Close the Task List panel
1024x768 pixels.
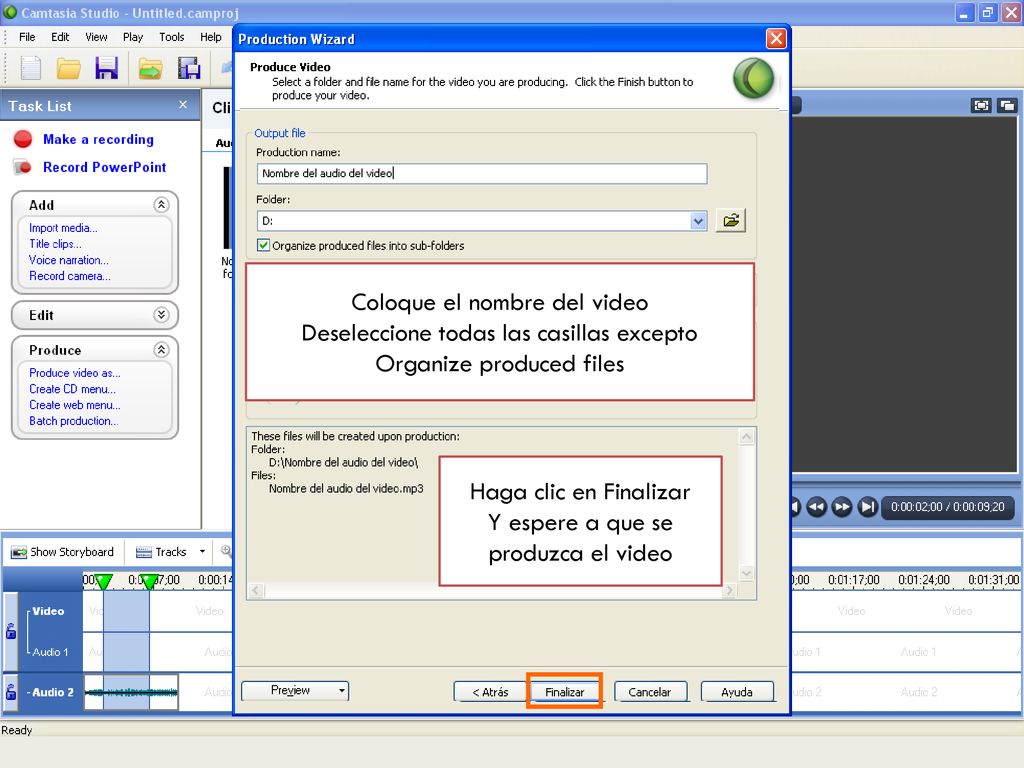[183, 104]
